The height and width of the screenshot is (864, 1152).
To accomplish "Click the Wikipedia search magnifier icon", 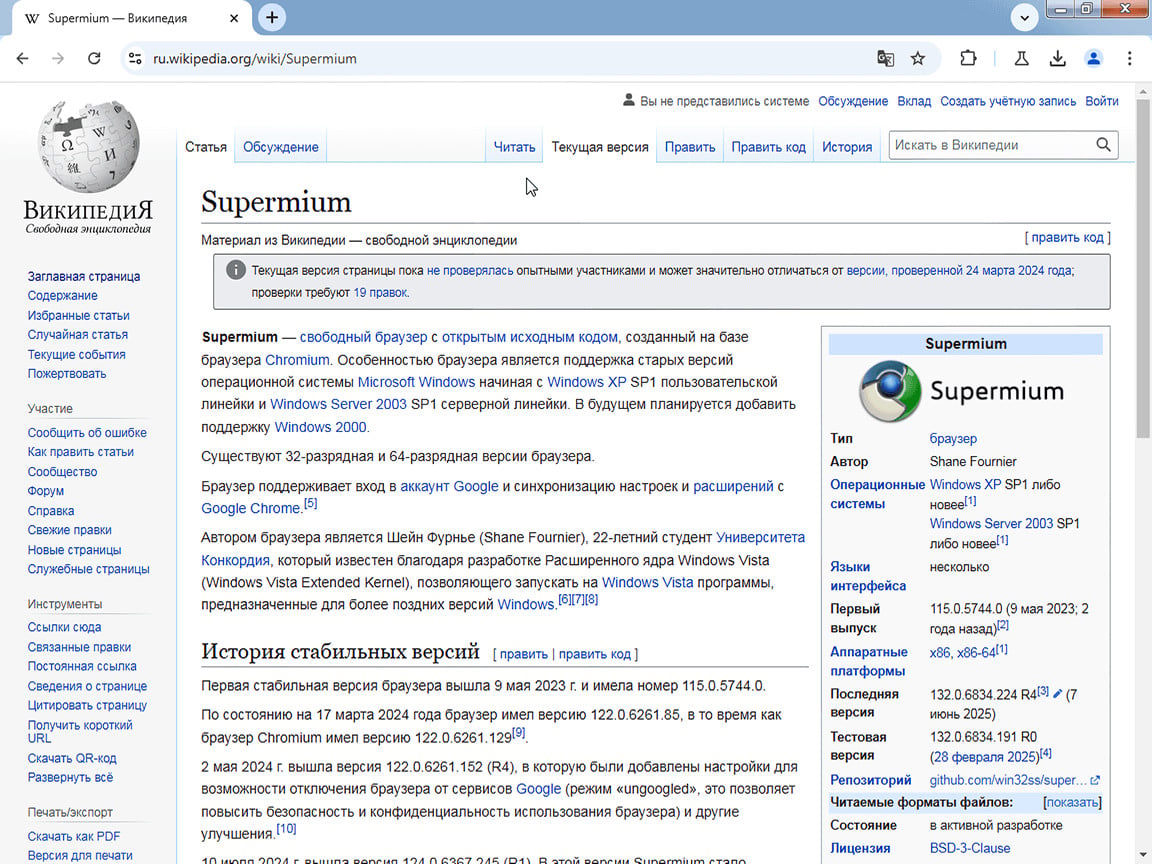I will tap(1103, 145).
